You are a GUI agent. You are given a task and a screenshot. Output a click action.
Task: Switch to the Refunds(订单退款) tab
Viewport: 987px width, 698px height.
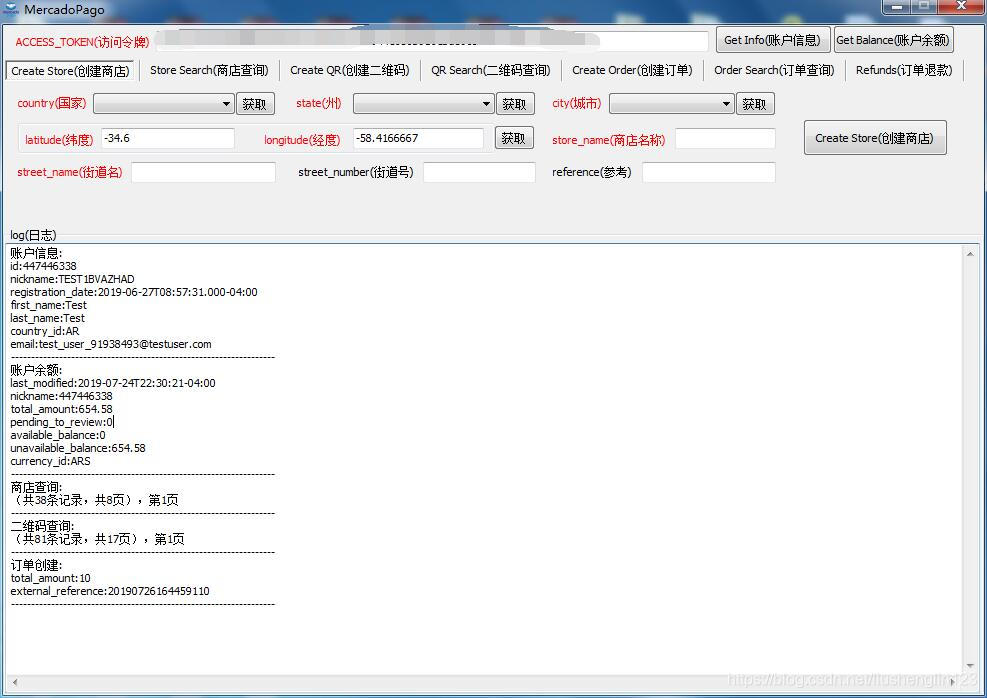click(904, 70)
